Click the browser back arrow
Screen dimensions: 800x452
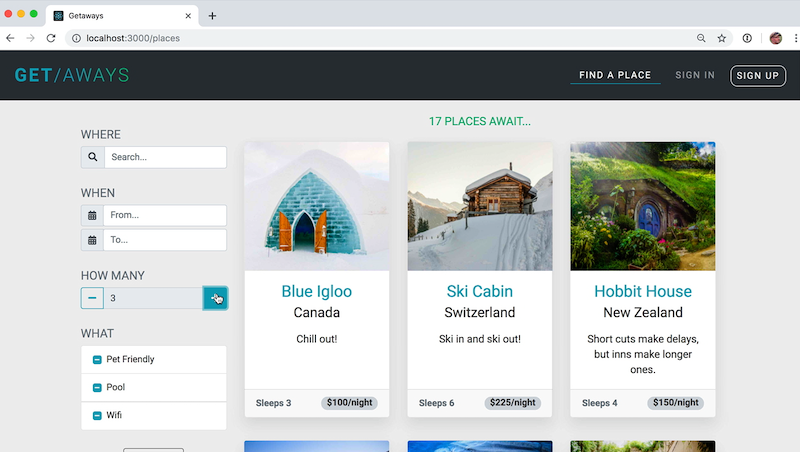[x=10, y=38]
